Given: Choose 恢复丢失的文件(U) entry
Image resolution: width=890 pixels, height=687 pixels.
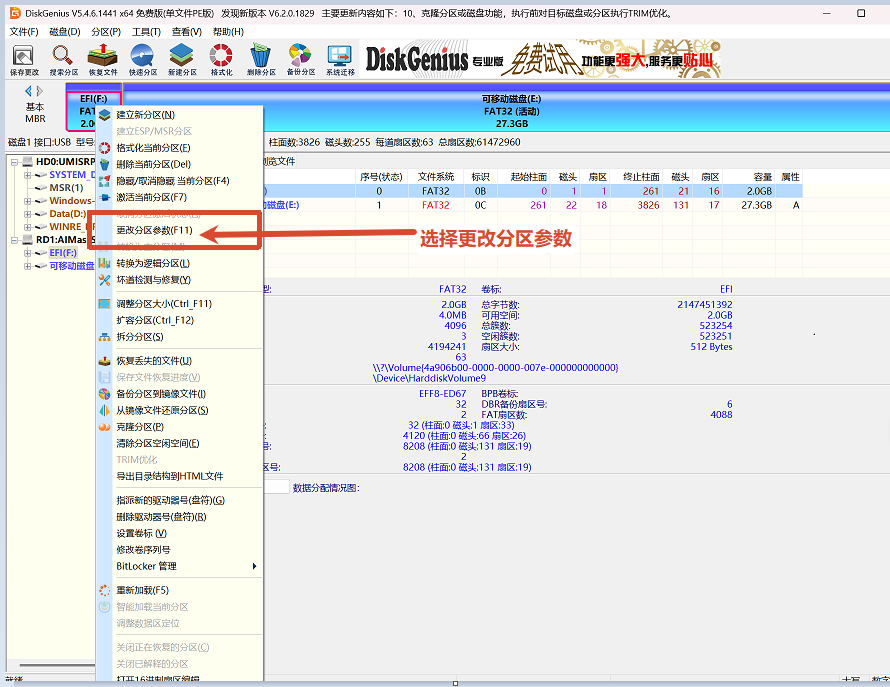Looking at the screenshot, I should coord(179,361).
